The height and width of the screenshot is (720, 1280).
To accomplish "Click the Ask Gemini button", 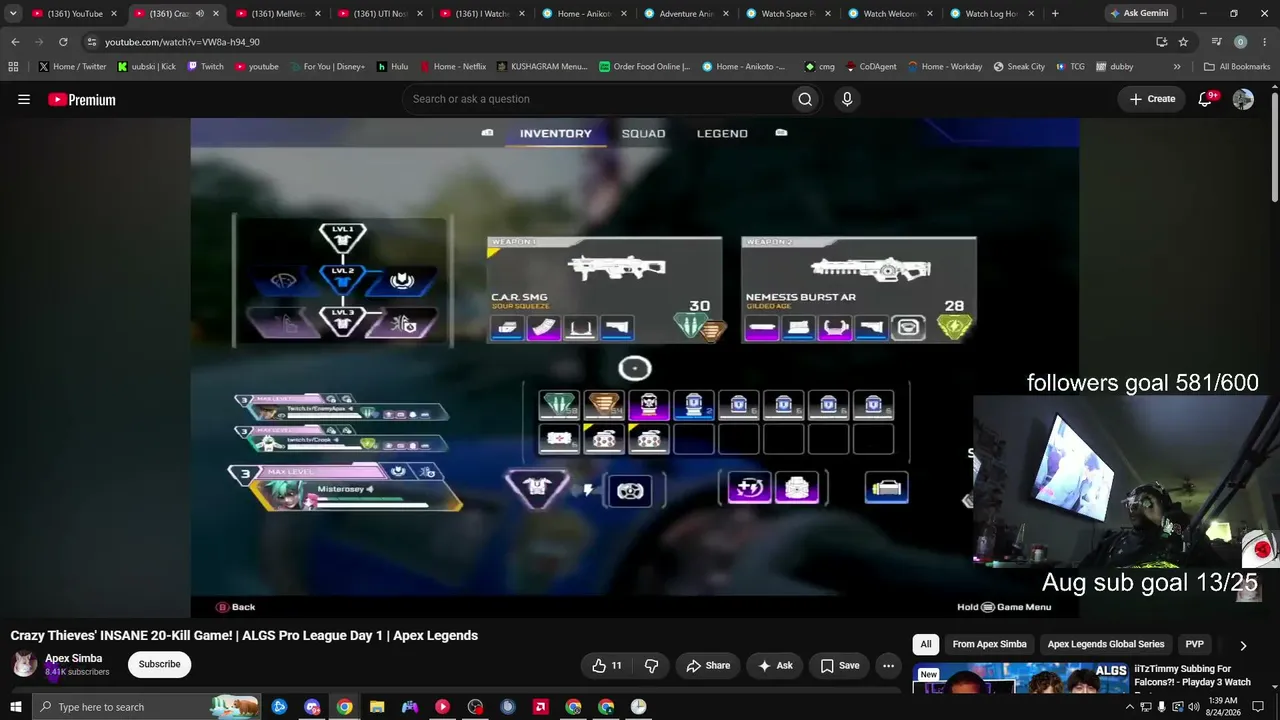I will 1138,14.
